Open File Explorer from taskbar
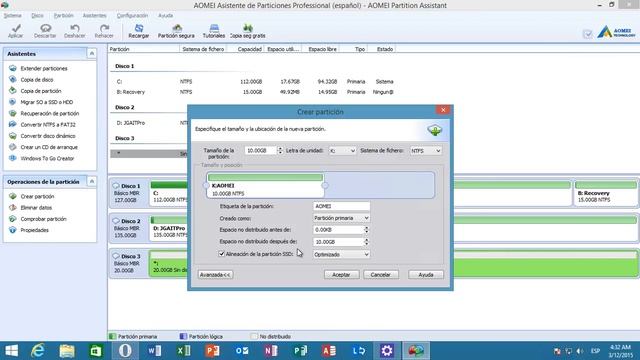 tap(67, 351)
